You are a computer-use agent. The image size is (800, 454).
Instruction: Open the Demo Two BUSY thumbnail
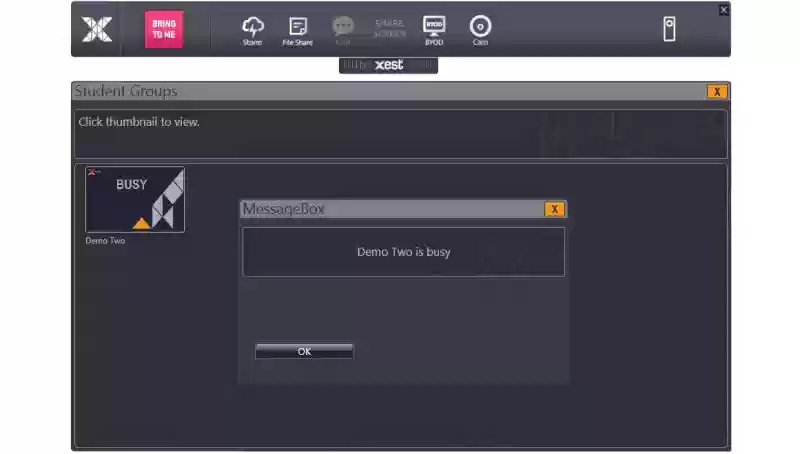click(135, 199)
